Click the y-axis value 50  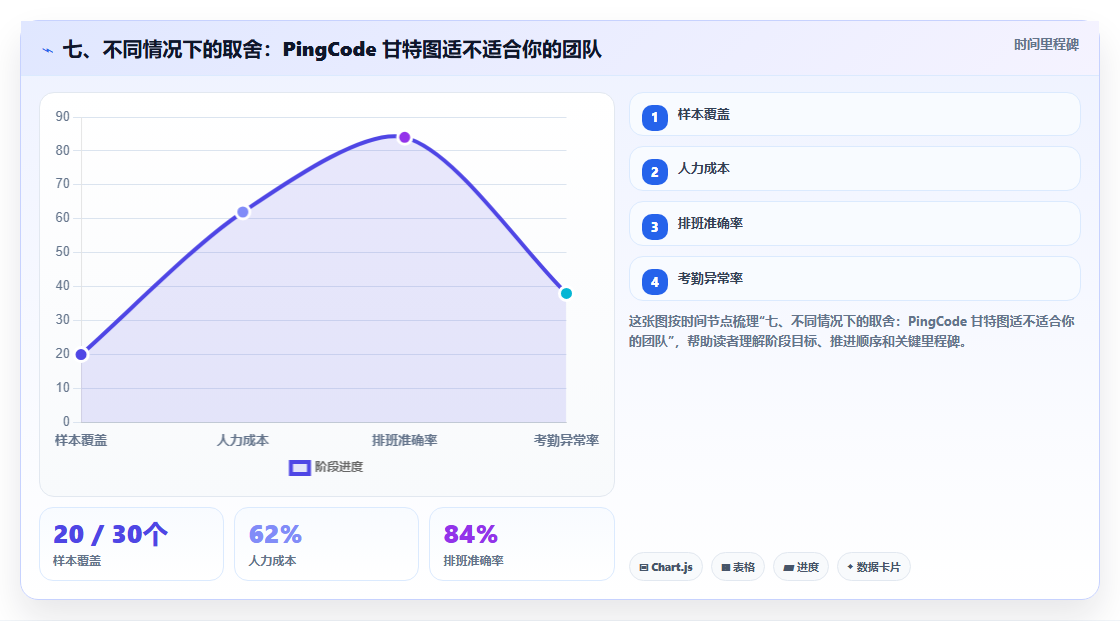tap(63, 252)
